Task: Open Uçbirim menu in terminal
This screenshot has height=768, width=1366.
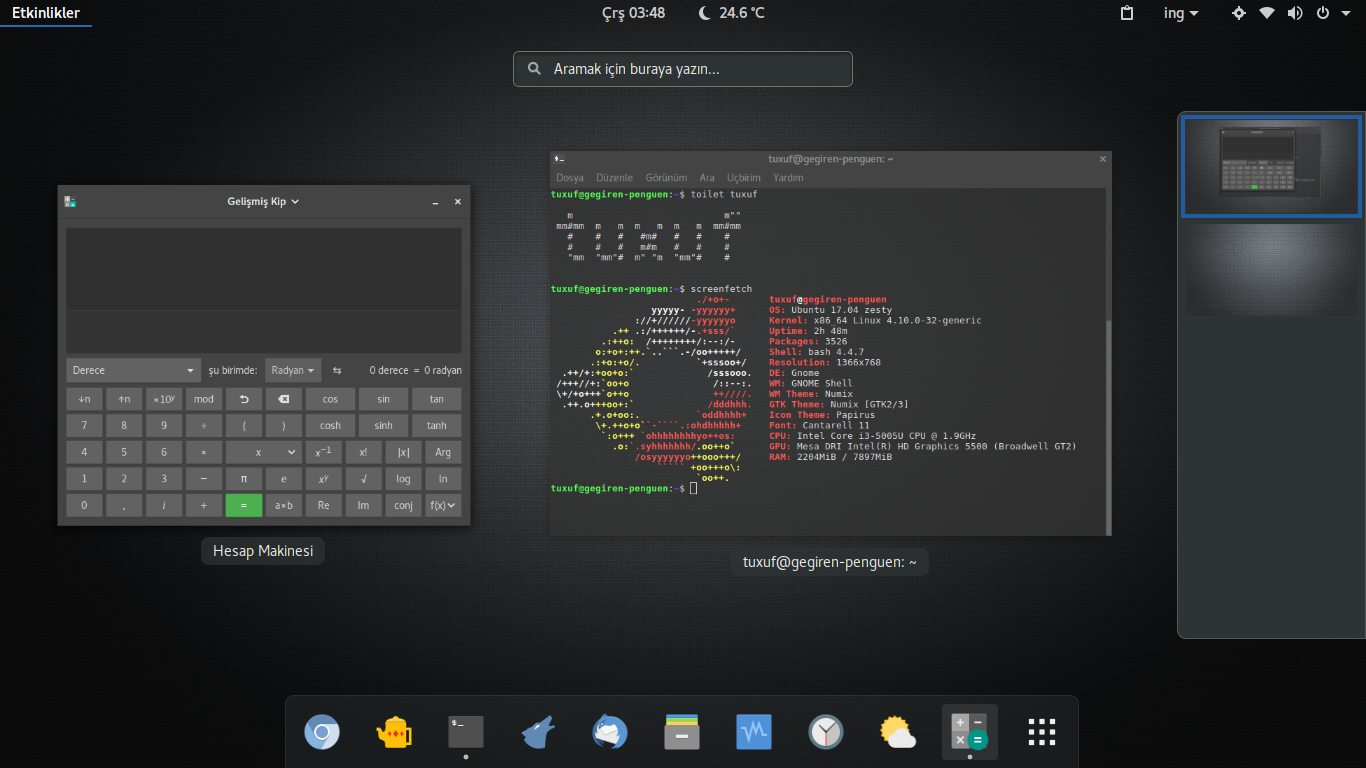Action: [x=744, y=178]
